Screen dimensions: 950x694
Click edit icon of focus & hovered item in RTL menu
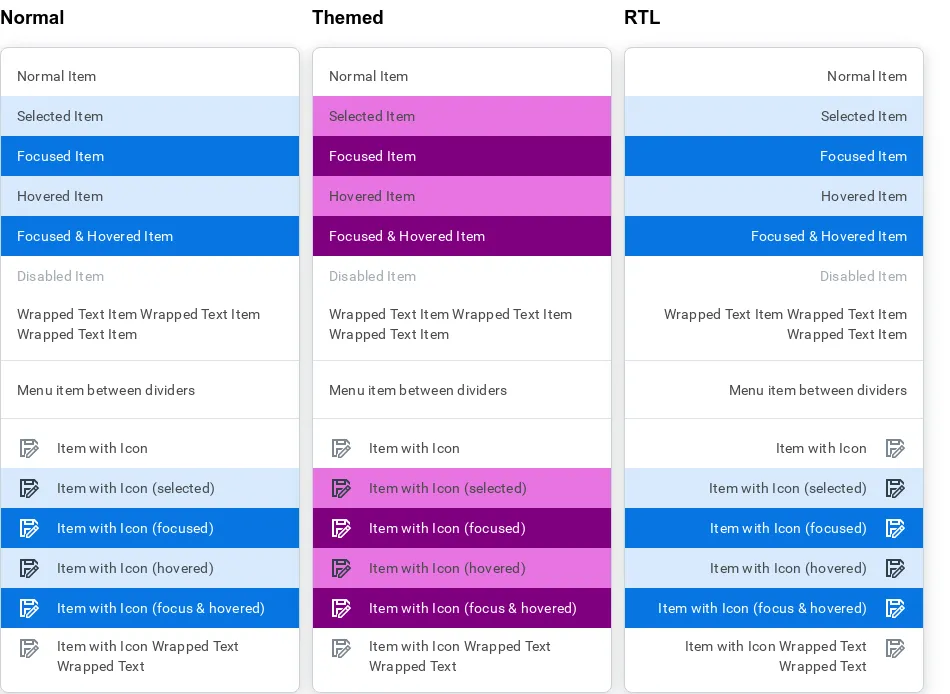point(895,609)
